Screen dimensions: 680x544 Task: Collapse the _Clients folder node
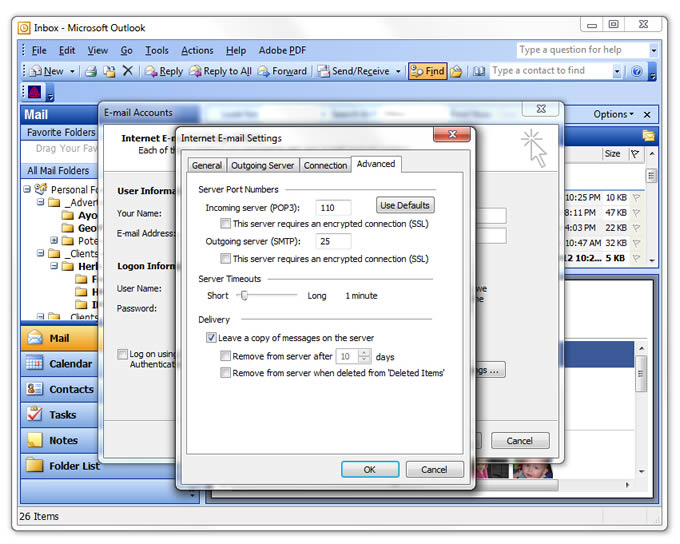pos(40,253)
